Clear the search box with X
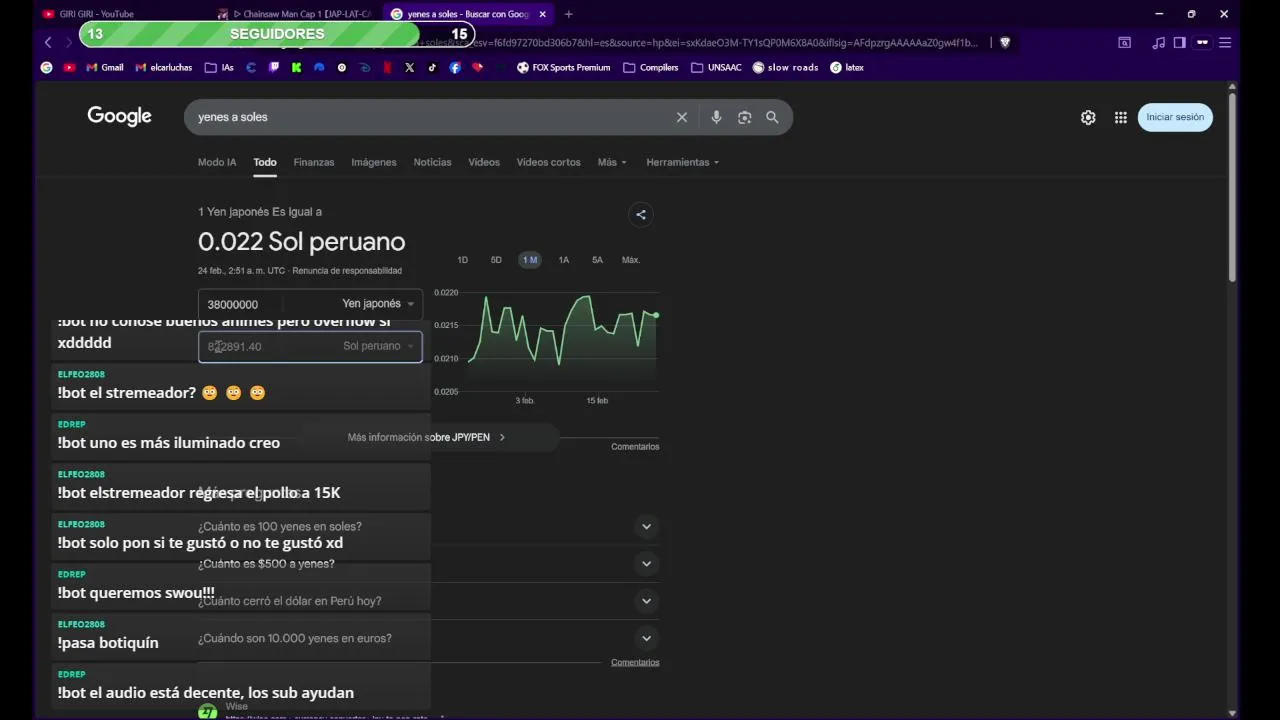Image resolution: width=1280 pixels, height=720 pixels. pyautogui.click(x=682, y=117)
